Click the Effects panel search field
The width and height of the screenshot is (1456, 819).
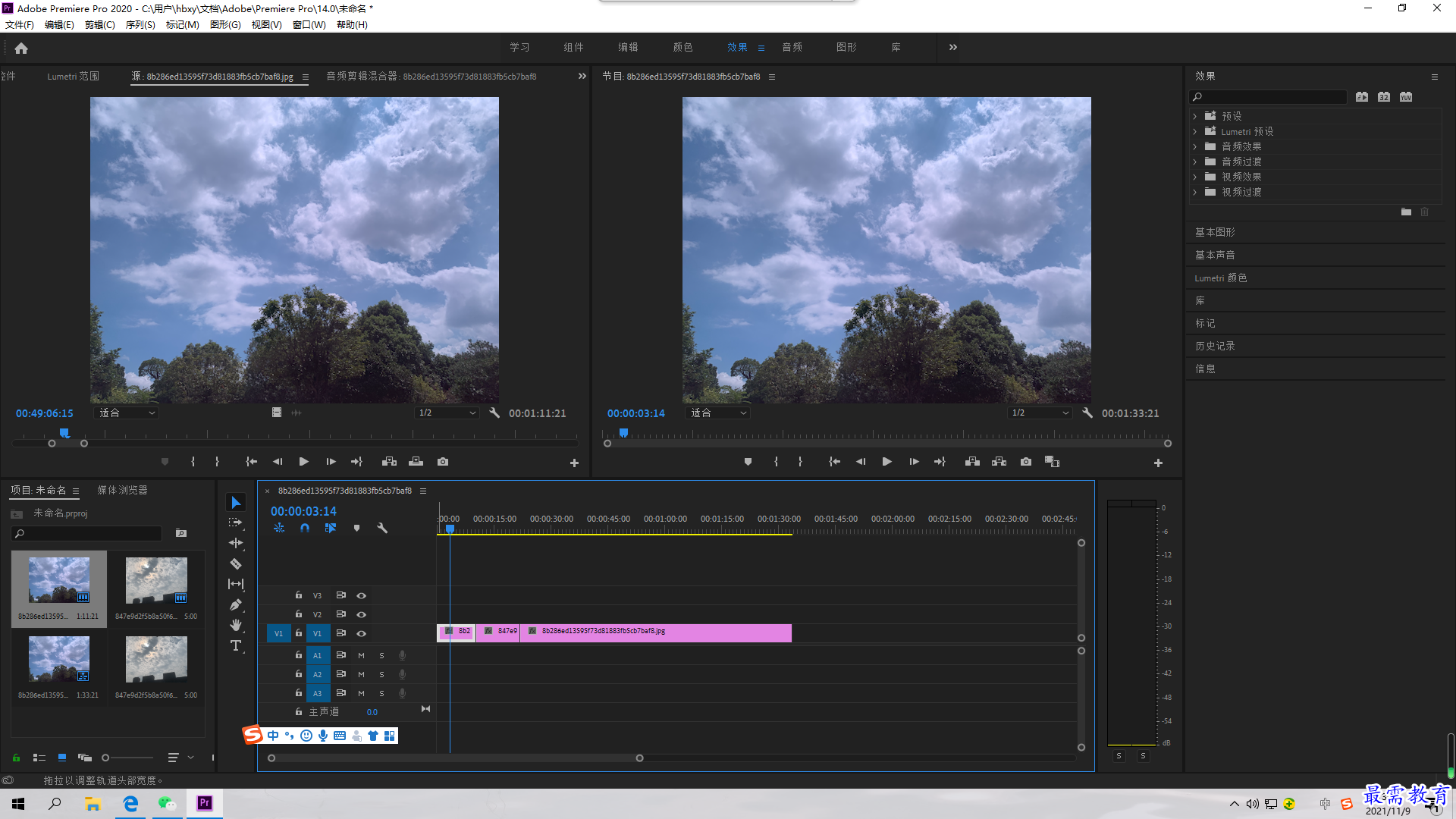(1268, 96)
